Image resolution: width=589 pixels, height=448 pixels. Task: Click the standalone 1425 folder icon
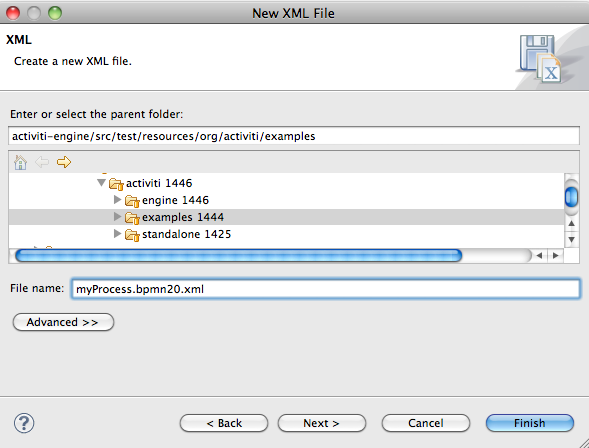[x=132, y=235]
